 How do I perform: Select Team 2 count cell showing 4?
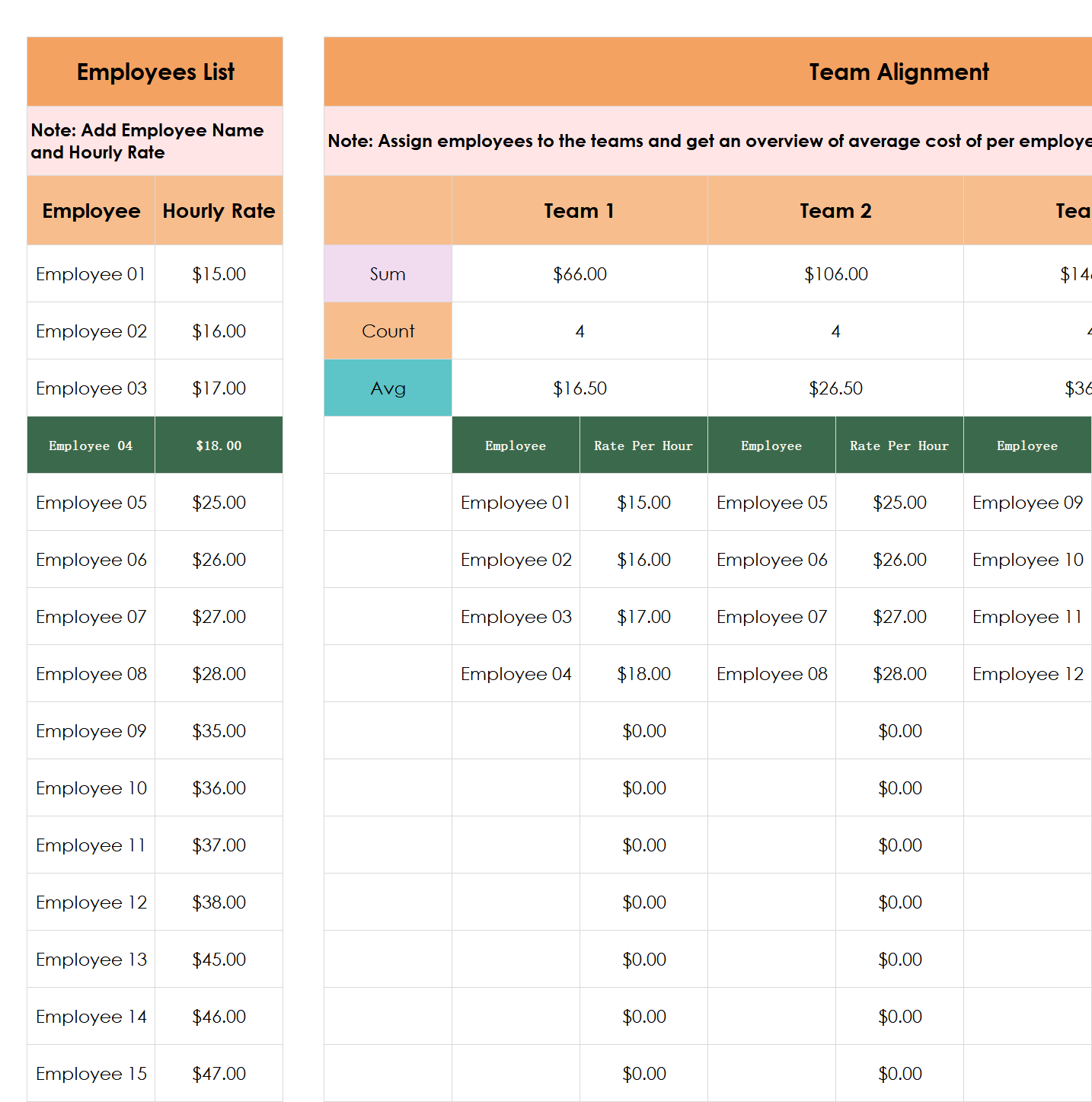(x=835, y=331)
